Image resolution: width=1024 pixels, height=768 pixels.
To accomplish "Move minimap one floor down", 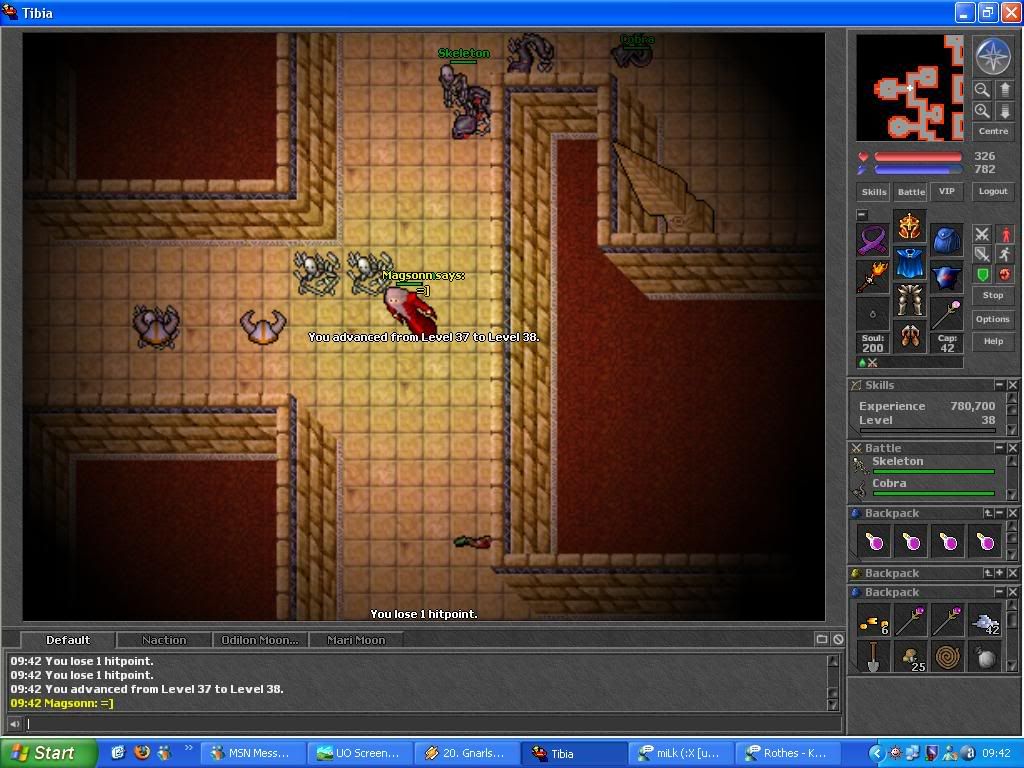I will (1004, 110).
